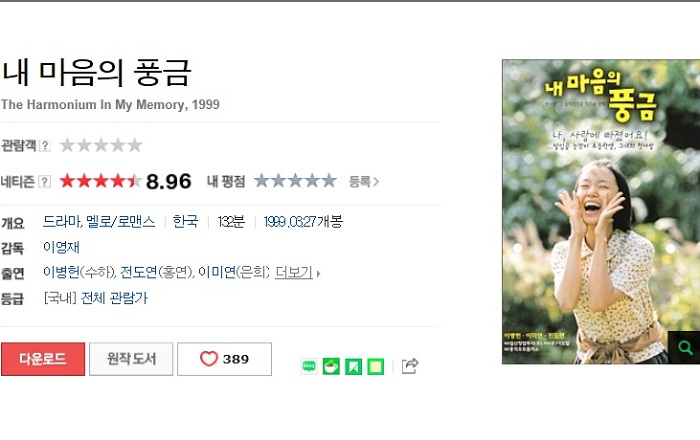Set my rating on the 내 평점 stars

point(295,181)
